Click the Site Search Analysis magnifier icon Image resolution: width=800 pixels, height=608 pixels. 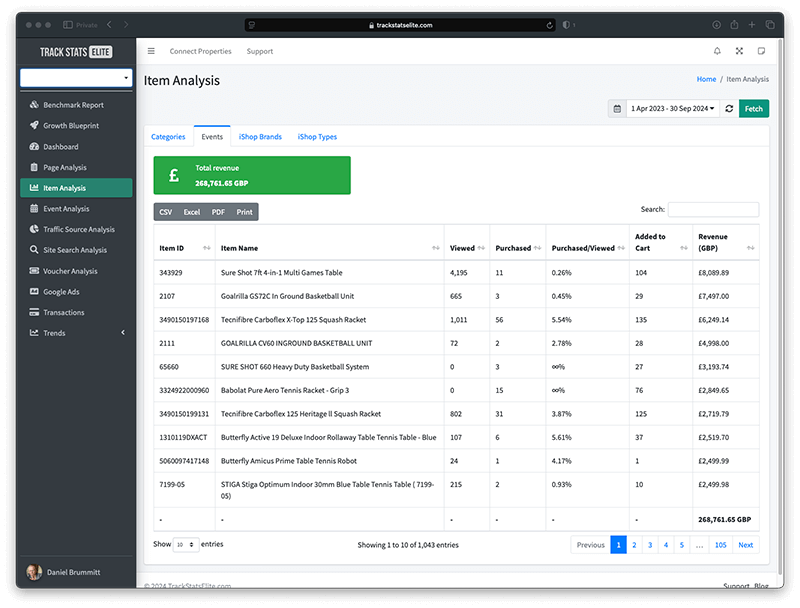34,250
